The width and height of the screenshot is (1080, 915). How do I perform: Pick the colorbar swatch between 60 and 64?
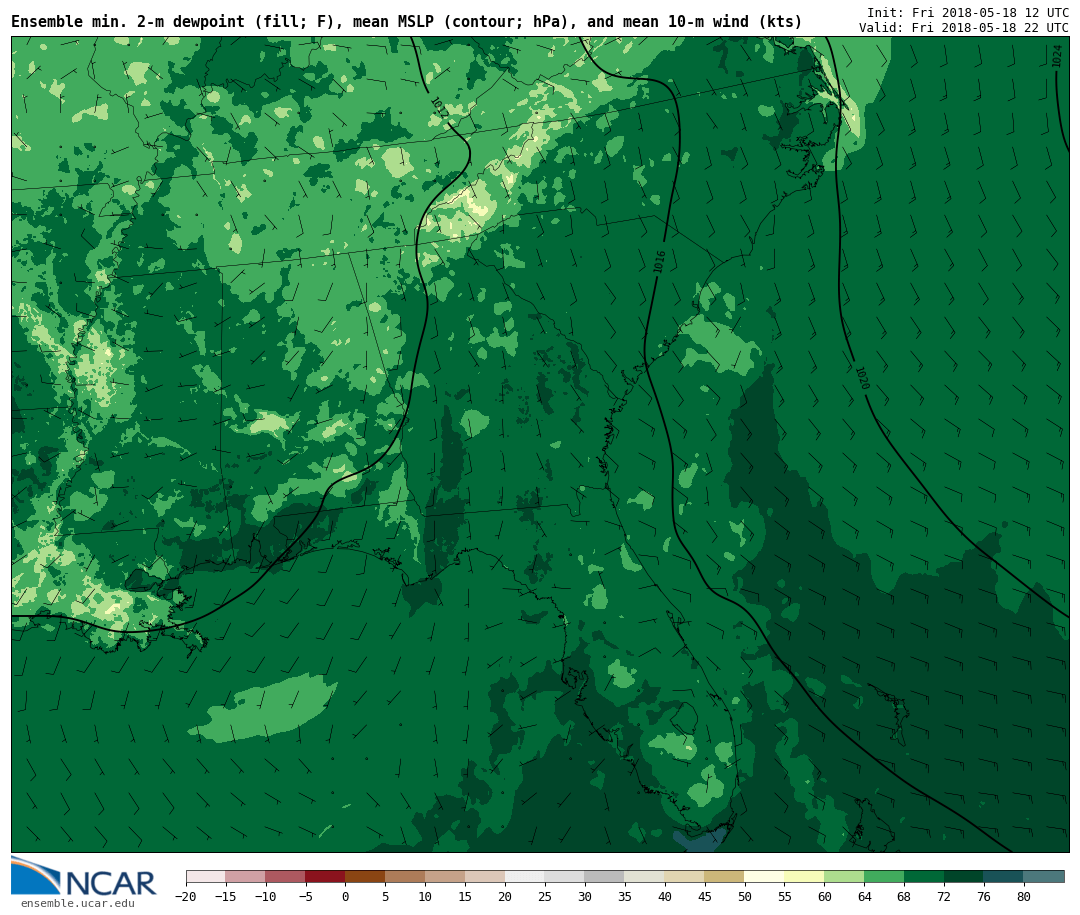(x=844, y=877)
